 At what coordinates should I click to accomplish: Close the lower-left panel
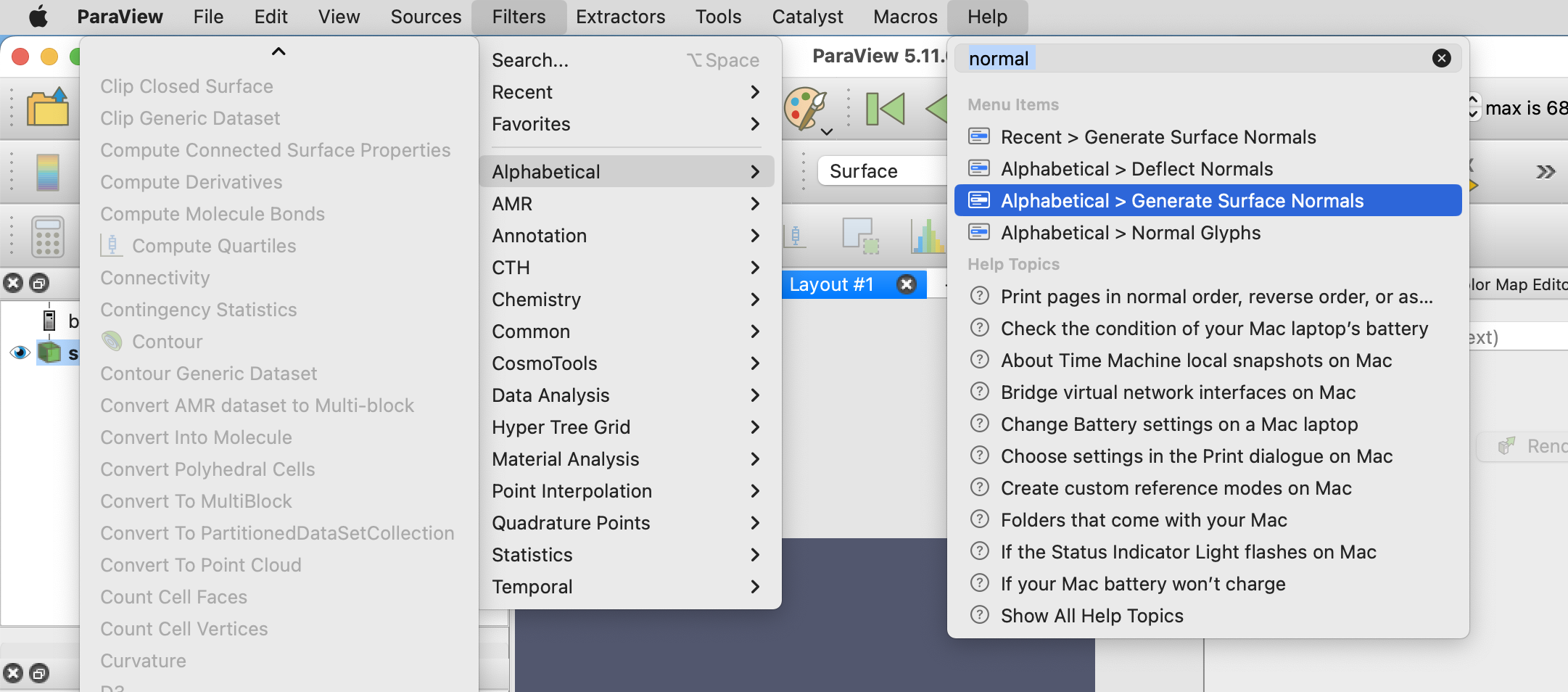point(13,673)
